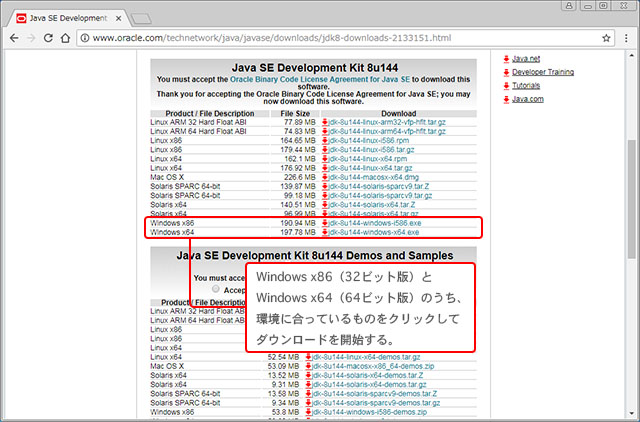Screen dimensions: 640x422
Task: Click the Product / File Description header in first table
Action: click(x=210, y=113)
